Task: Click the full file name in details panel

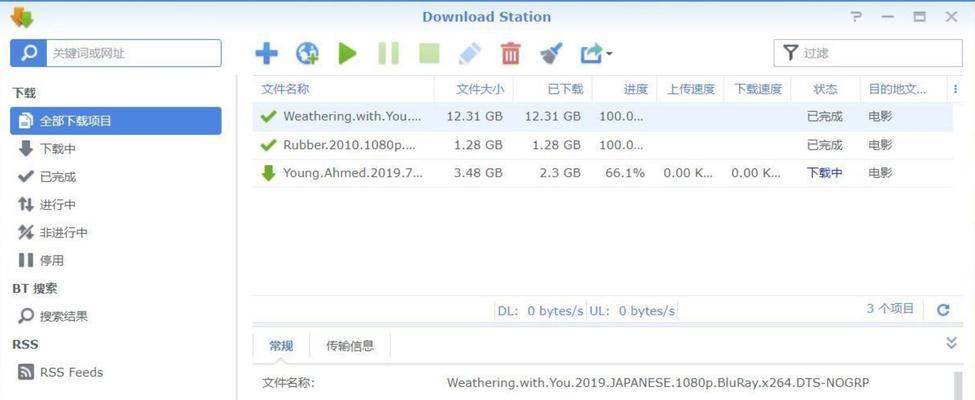Action: (657, 382)
